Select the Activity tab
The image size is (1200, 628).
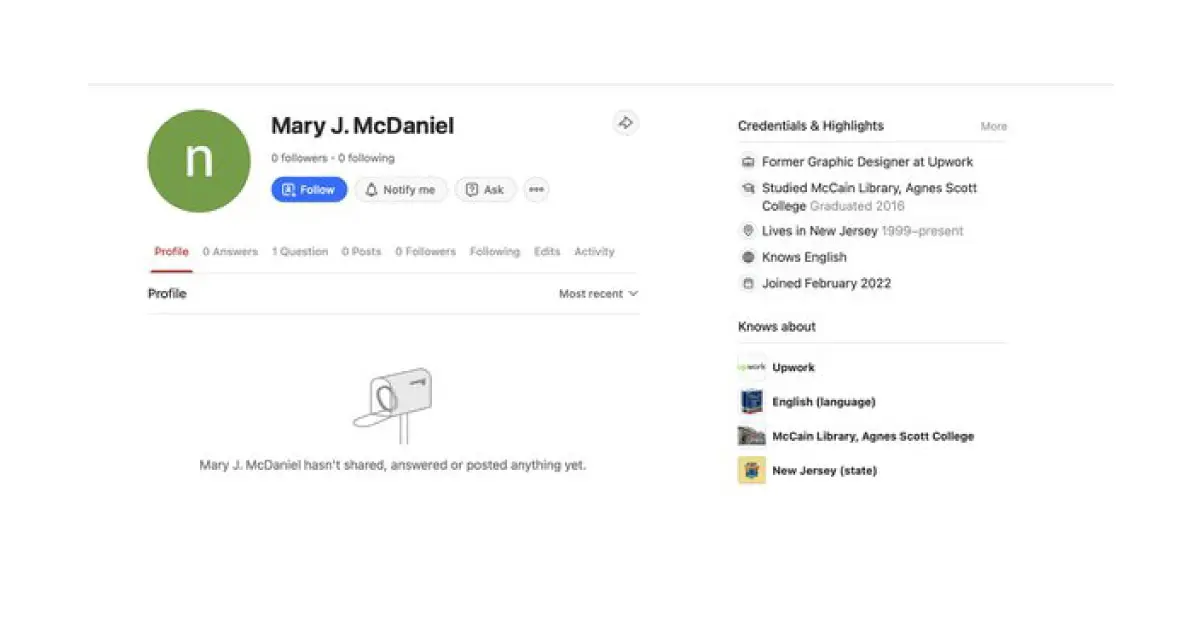(x=594, y=252)
